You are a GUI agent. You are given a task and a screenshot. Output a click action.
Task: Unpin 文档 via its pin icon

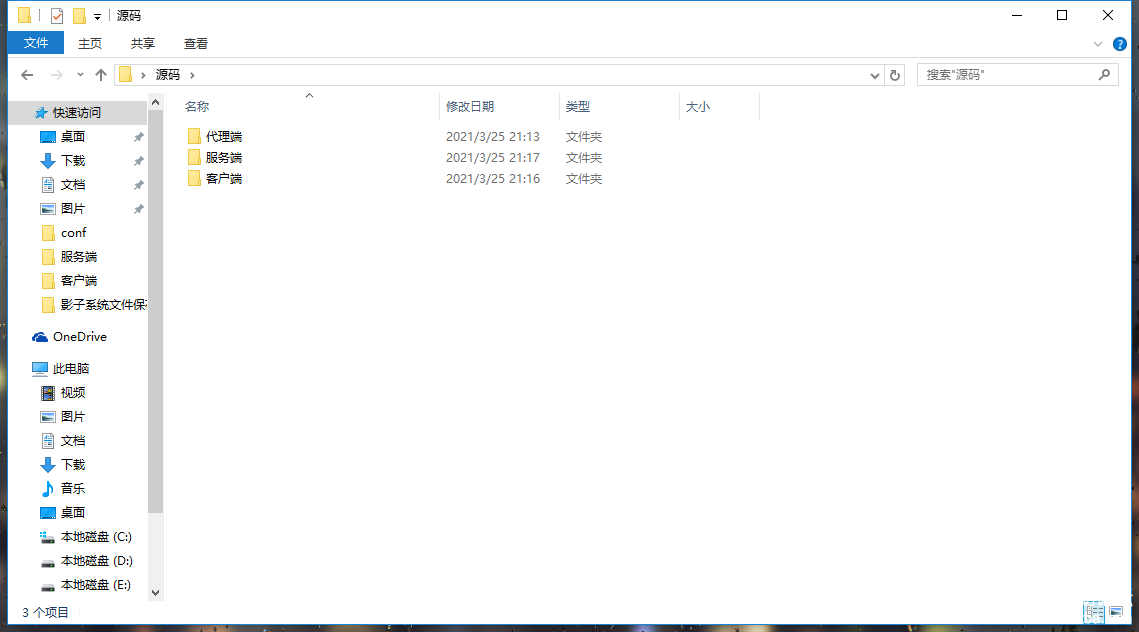click(x=138, y=185)
